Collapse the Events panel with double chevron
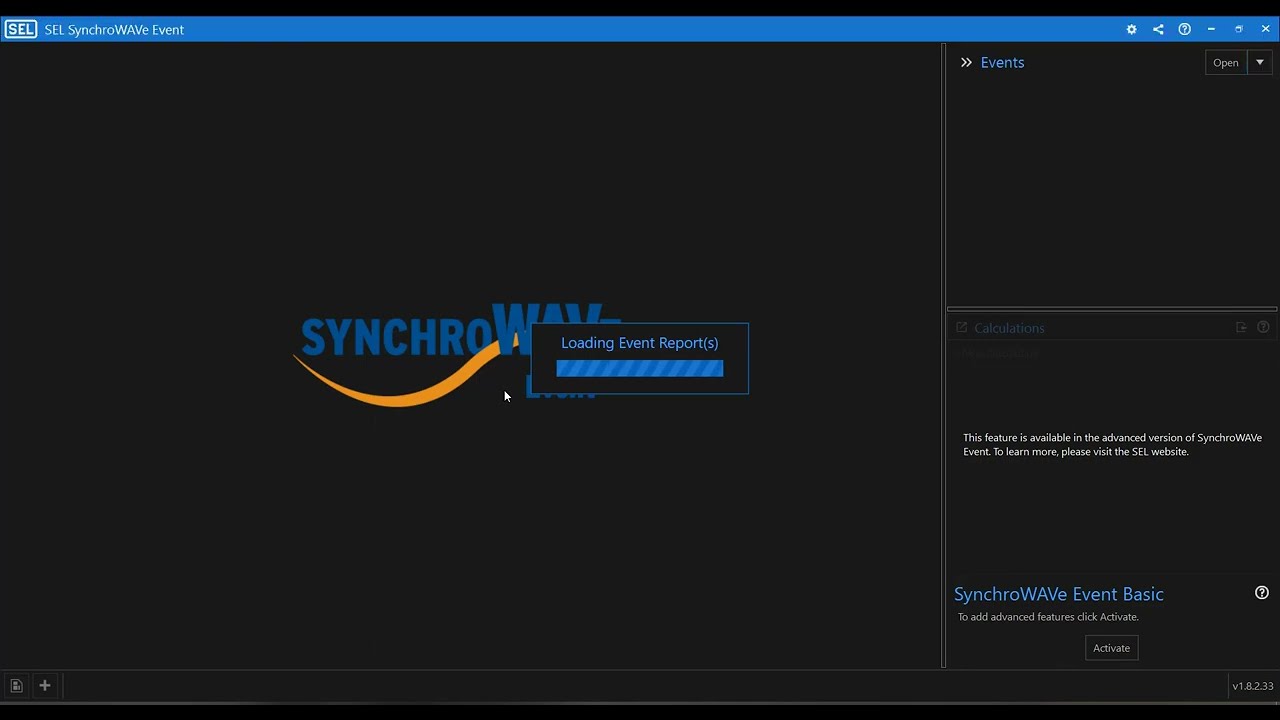This screenshot has height=720, width=1280. [x=966, y=62]
